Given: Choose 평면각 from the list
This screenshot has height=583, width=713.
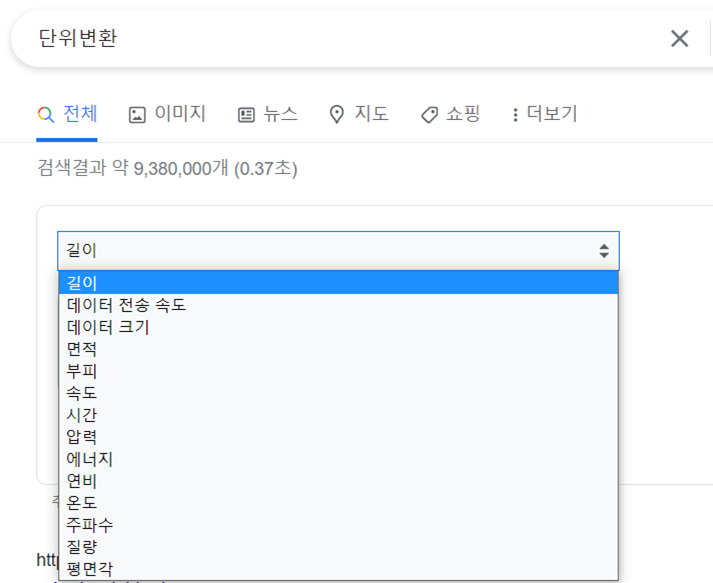Looking at the screenshot, I should (338, 568).
